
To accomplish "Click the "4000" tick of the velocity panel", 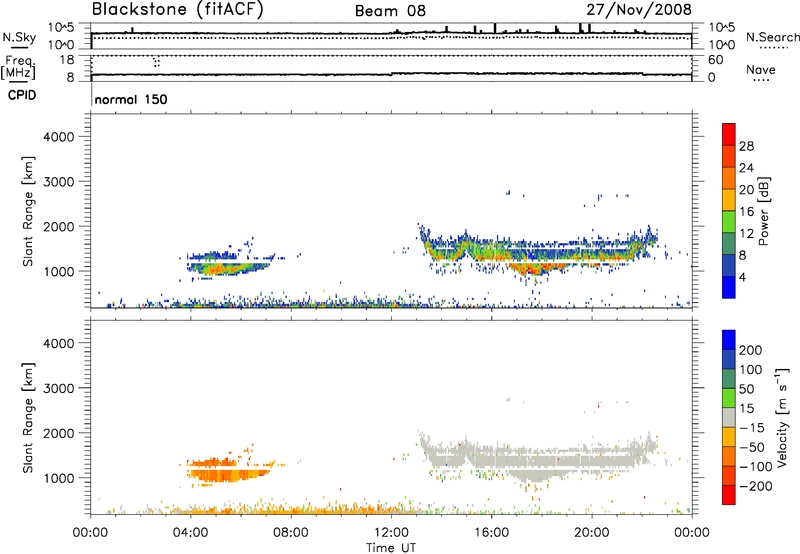I will pyautogui.click(x=58, y=343).
